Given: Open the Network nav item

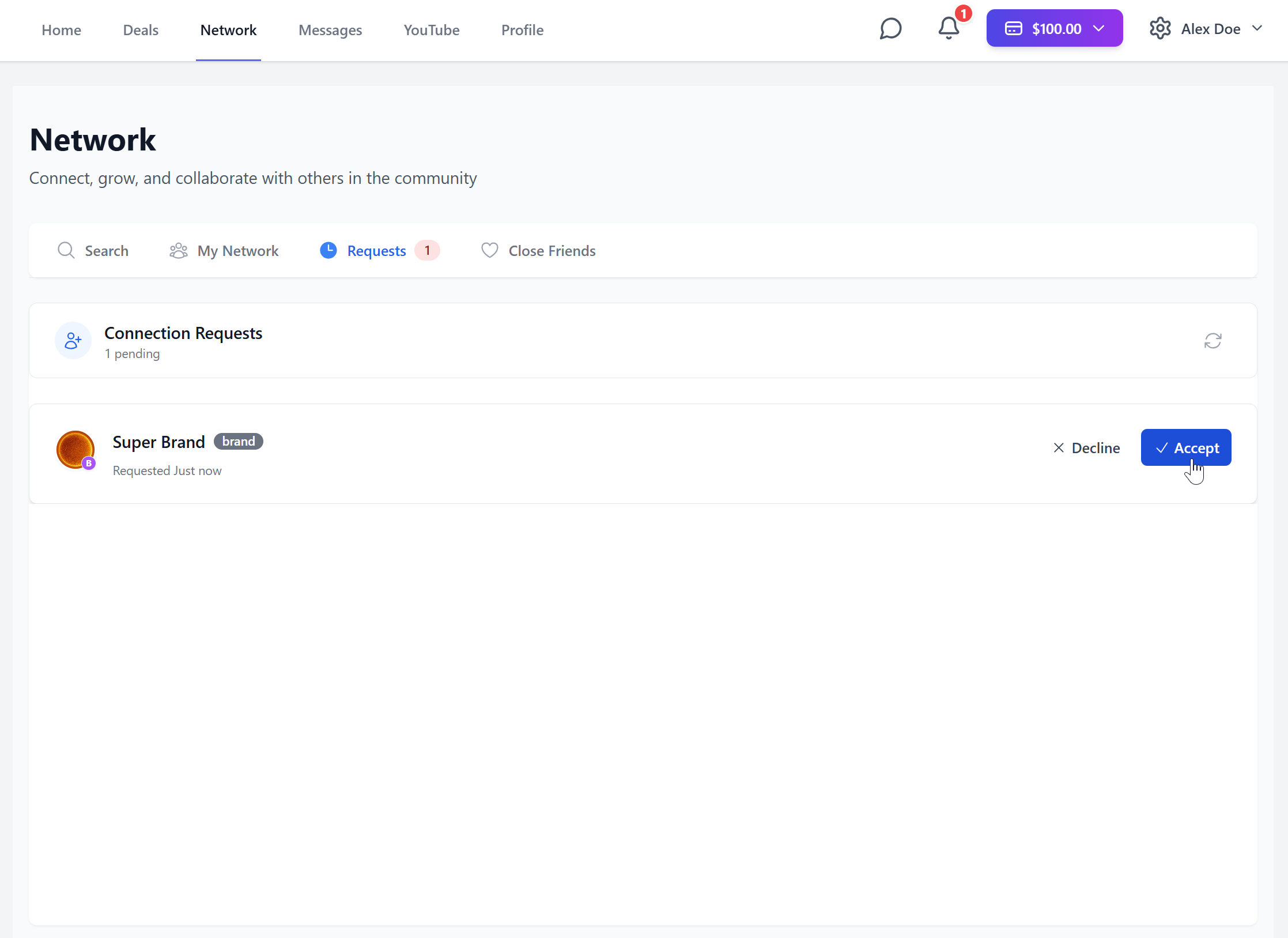Looking at the screenshot, I should (x=228, y=30).
